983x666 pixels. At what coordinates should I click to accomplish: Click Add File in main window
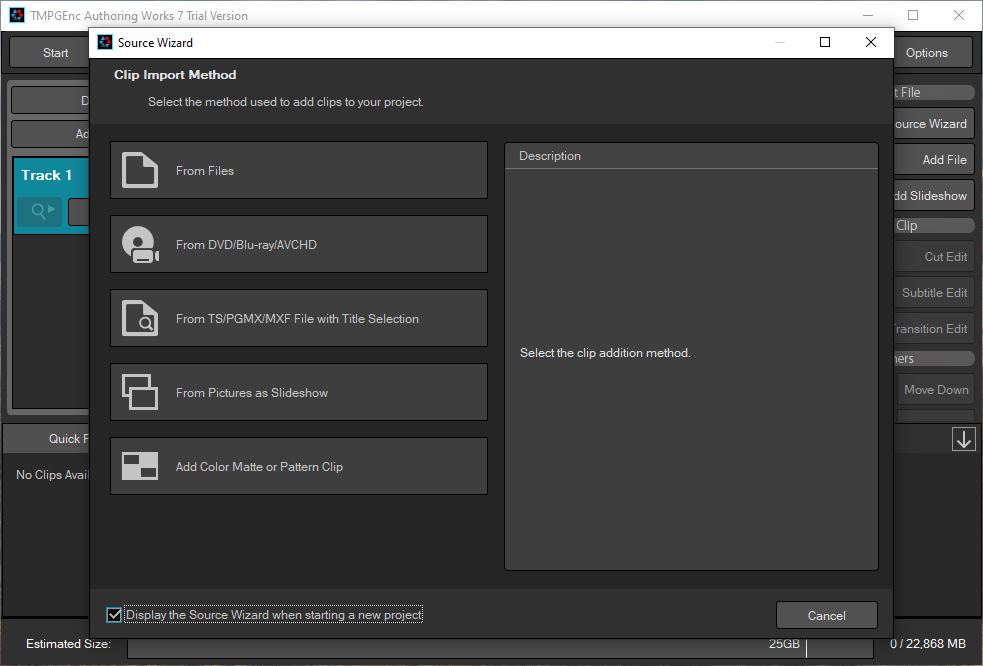933,159
